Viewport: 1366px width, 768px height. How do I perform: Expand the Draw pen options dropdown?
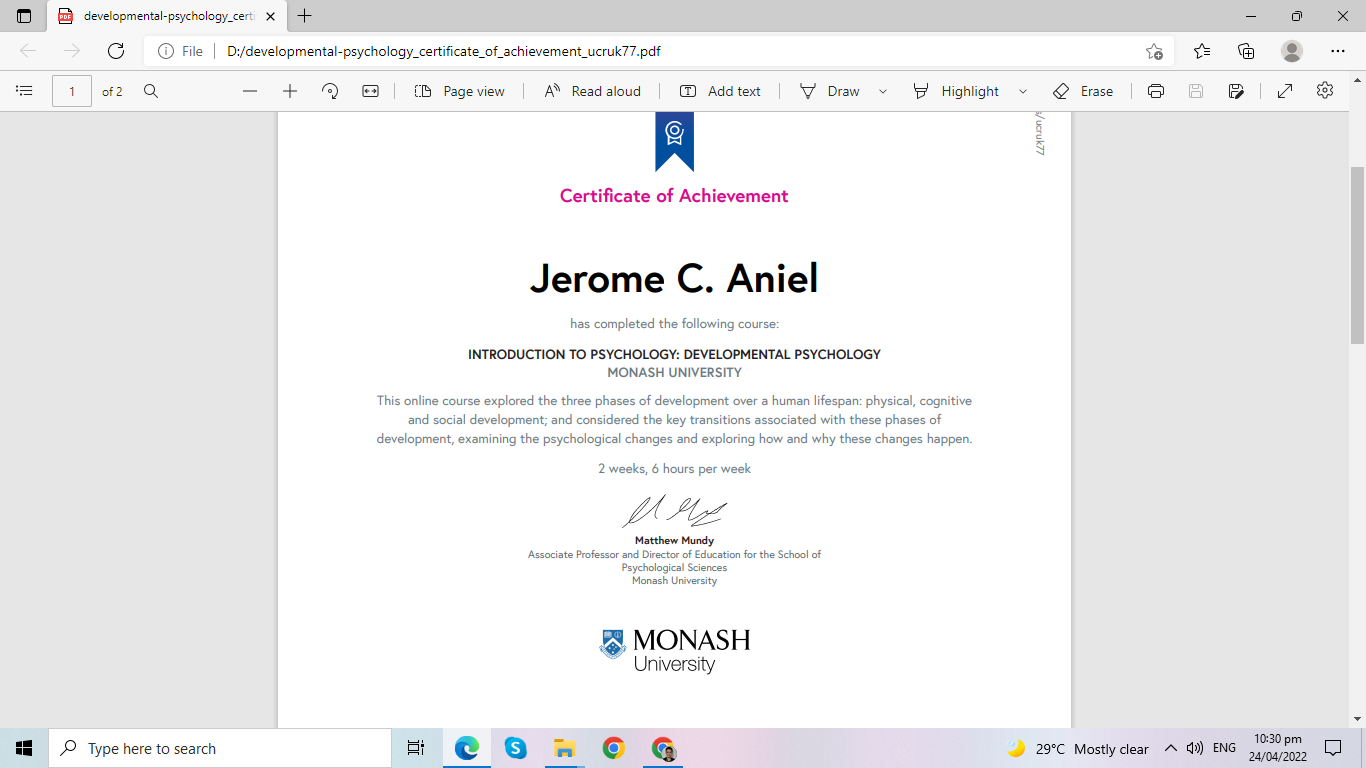pos(883,91)
